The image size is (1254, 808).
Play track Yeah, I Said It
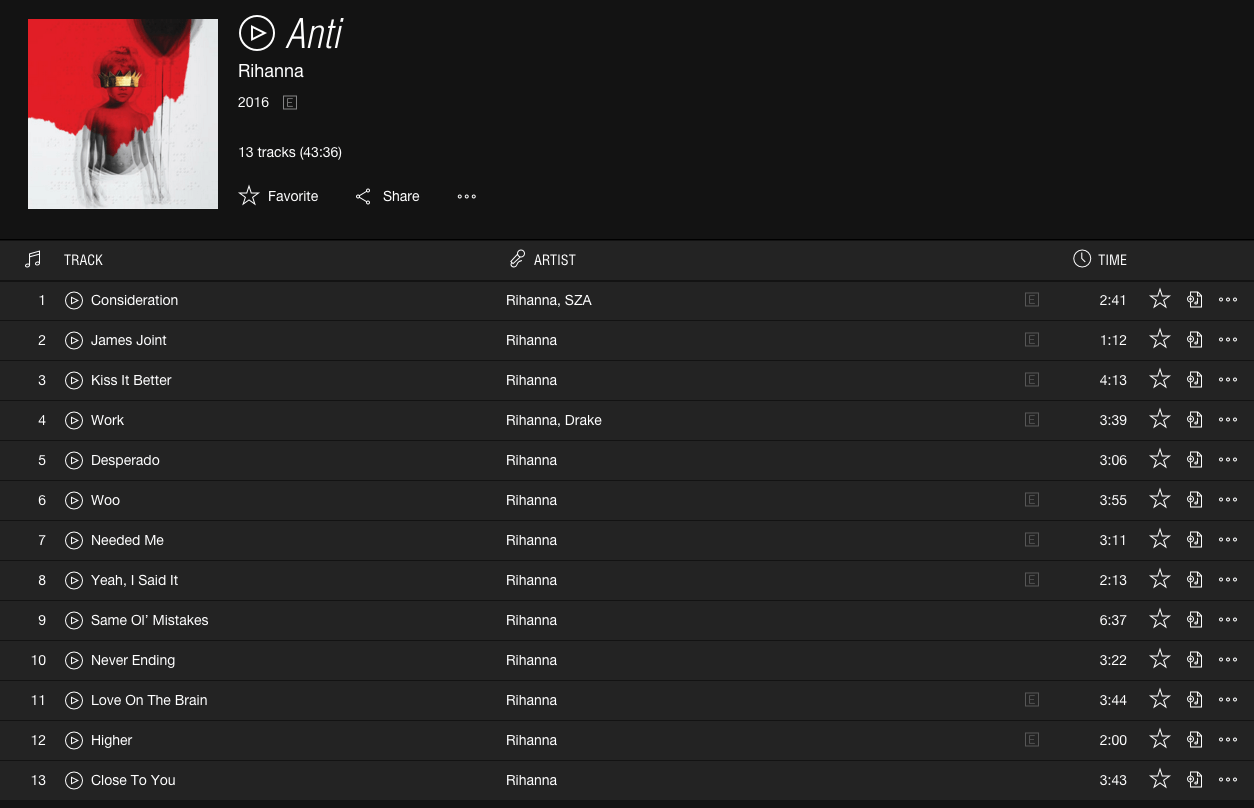[x=73, y=580]
